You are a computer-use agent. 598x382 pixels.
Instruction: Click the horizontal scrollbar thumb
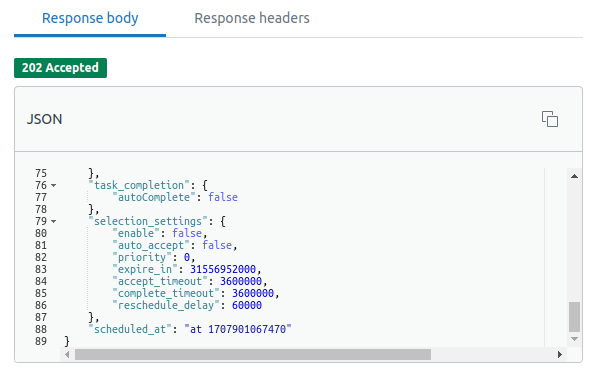(x=253, y=355)
